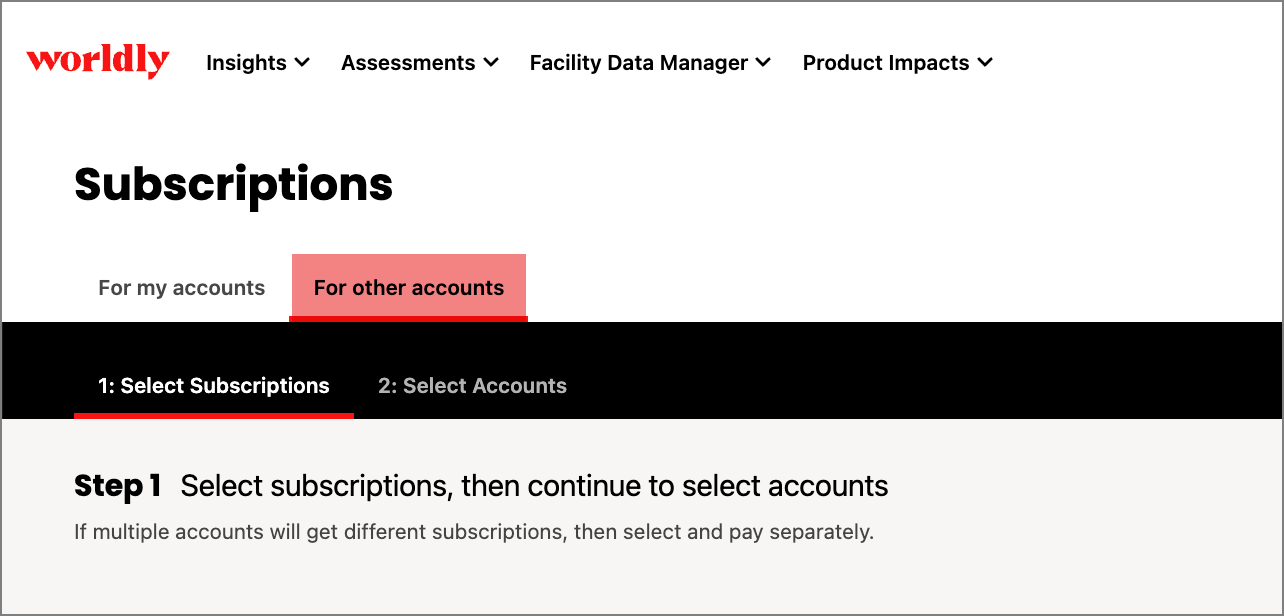The height and width of the screenshot is (616, 1284).
Task: Click red indicator under Select Subscriptions step
Action: click(213, 415)
